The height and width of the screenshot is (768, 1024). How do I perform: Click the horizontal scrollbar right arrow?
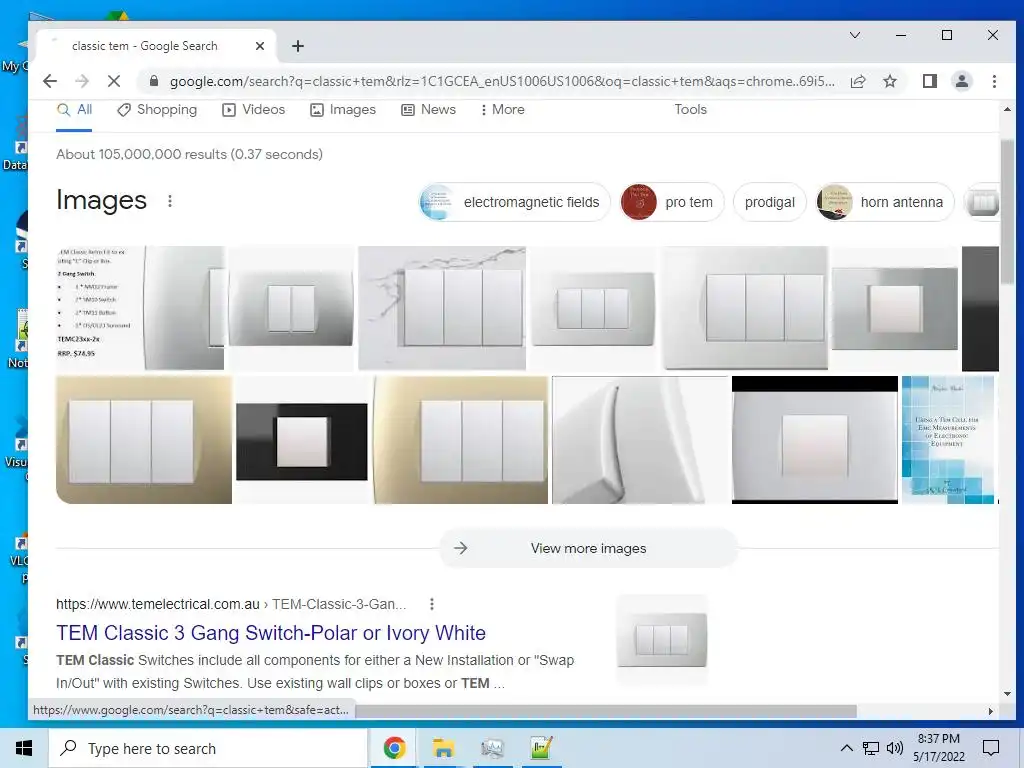(991, 711)
